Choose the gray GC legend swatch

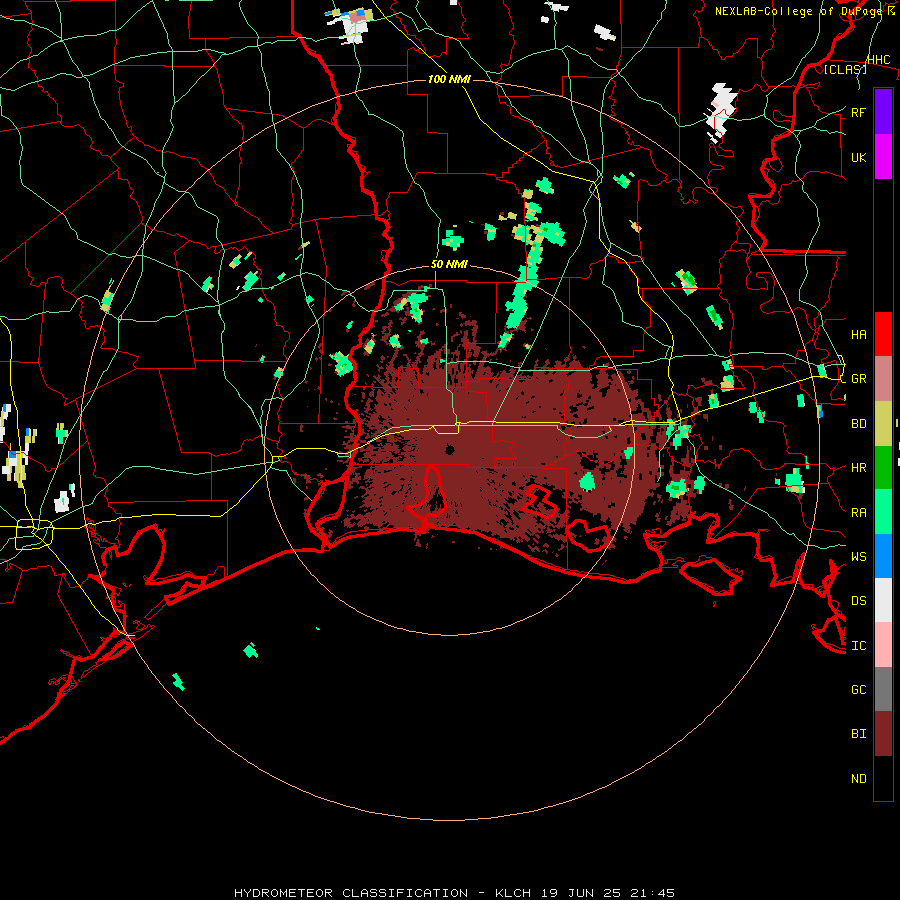[x=883, y=689]
